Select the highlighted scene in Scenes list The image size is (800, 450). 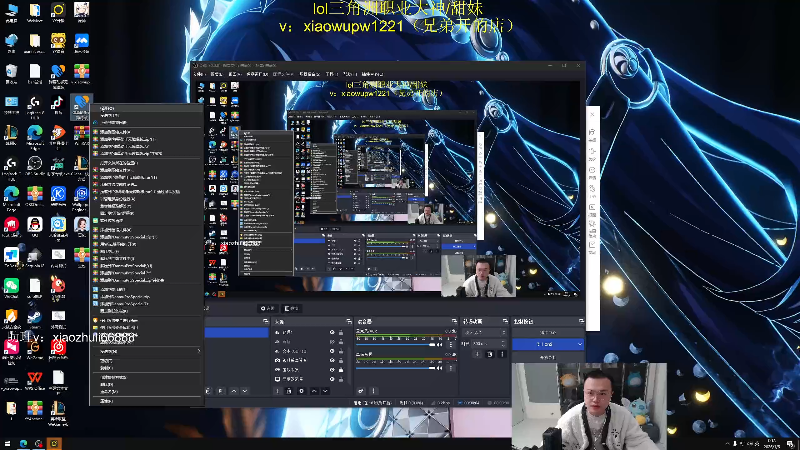point(236,333)
